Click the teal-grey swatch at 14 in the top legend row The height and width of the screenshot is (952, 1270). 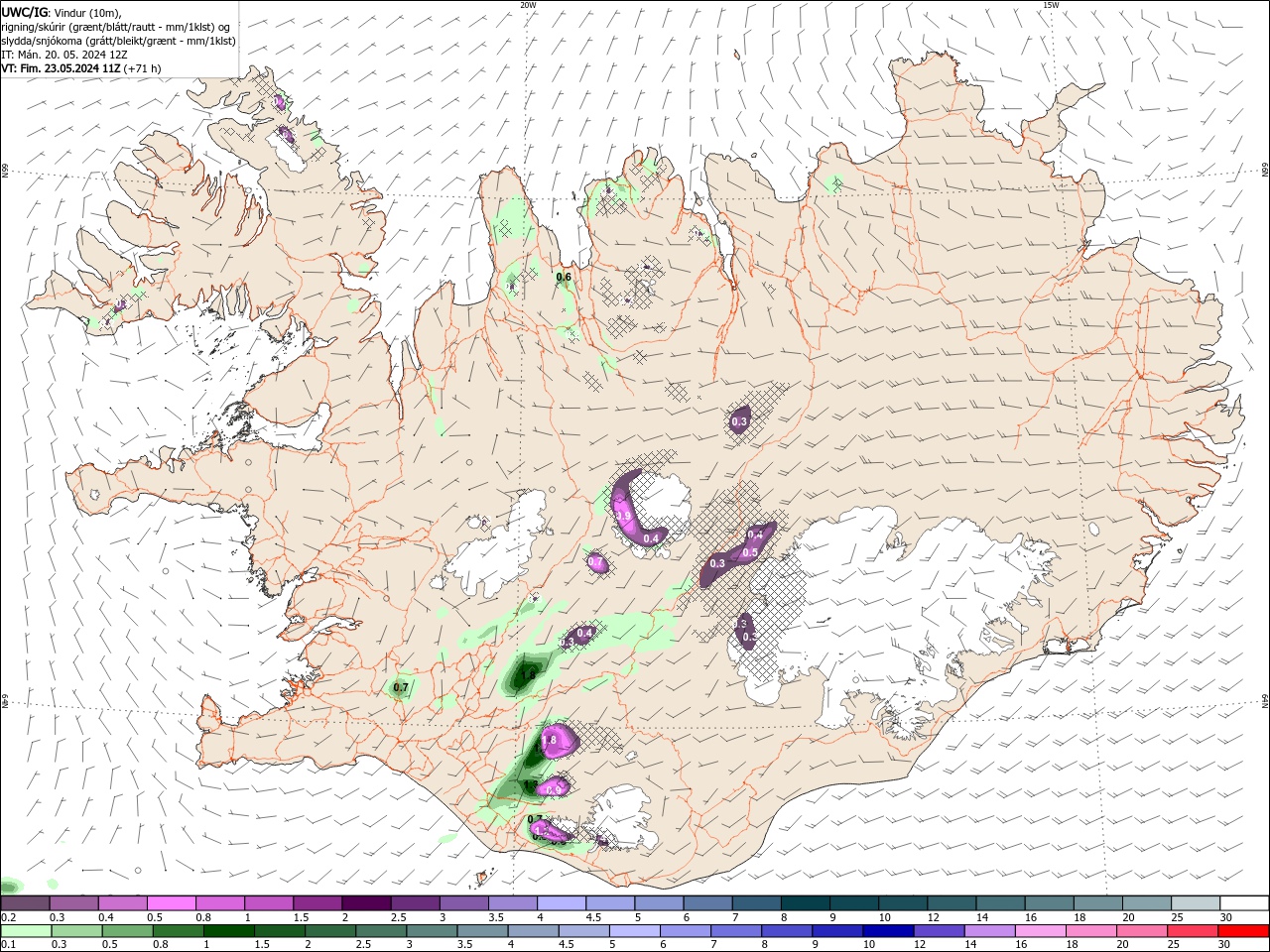pyautogui.click(x=1000, y=903)
